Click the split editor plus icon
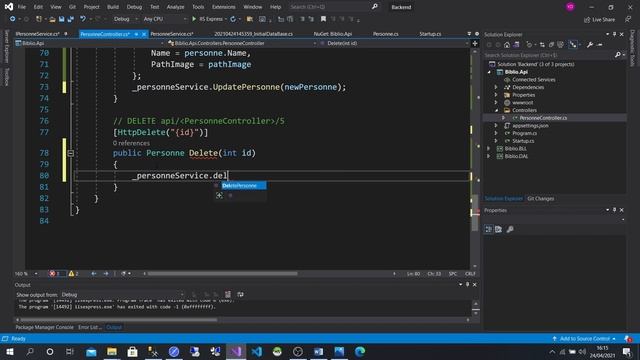The height and width of the screenshot is (360, 640). 475,43
